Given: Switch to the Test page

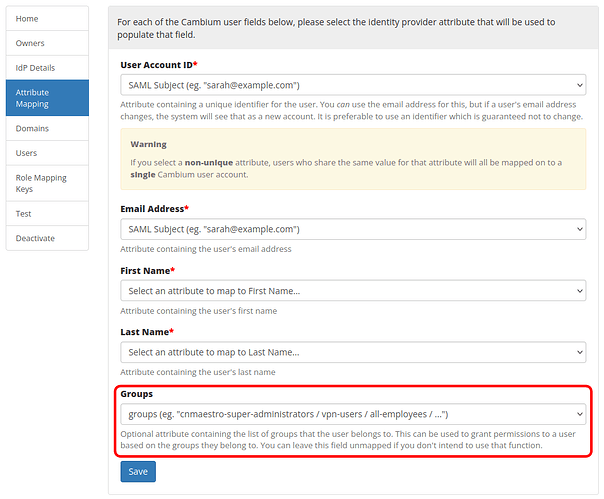Looking at the screenshot, I should 47,214.
